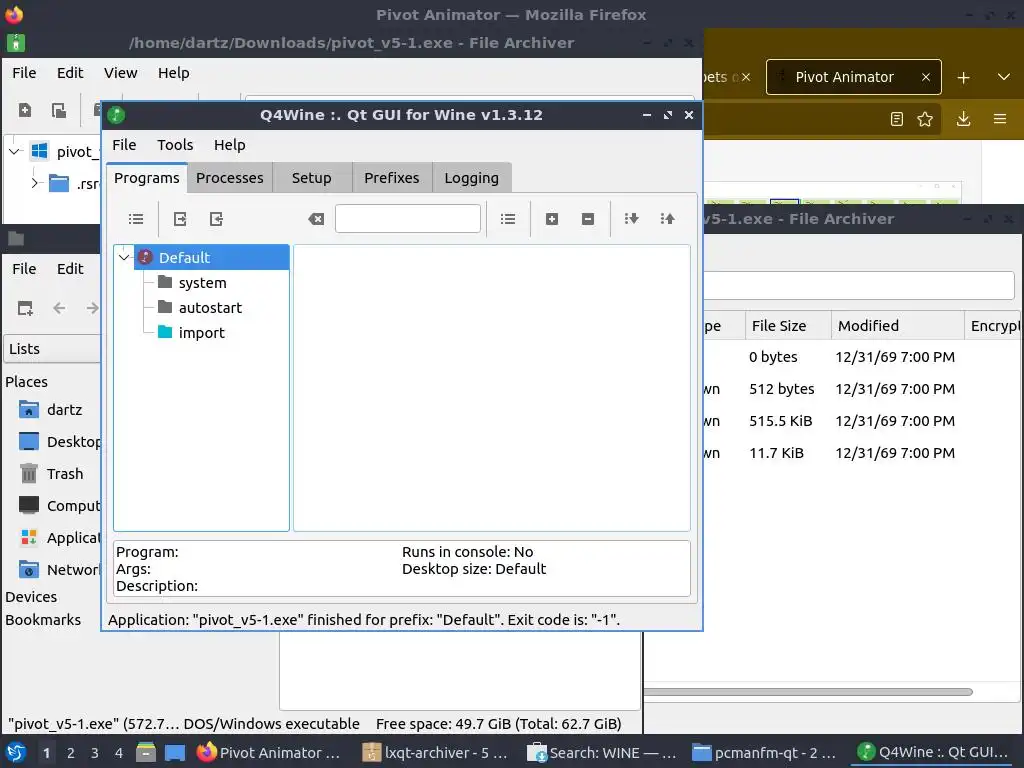Click the Modified column header
The height and width of the screenshot is (768, 1024).
pyautogui.click(x=898, y=326)
